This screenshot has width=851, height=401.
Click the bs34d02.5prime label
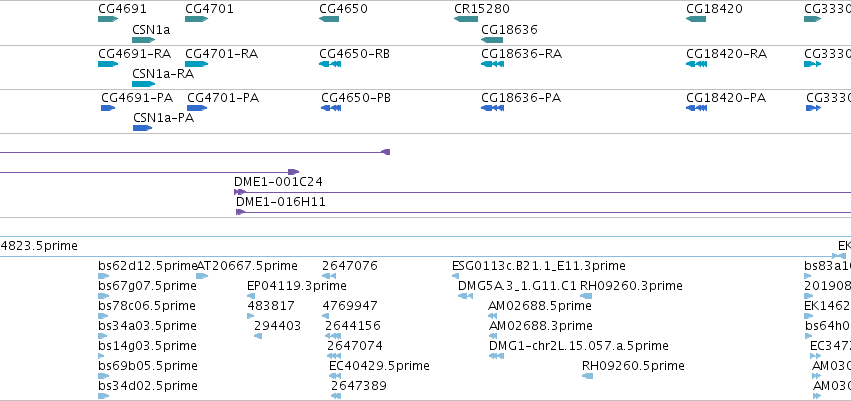click(x=148, y=386)
